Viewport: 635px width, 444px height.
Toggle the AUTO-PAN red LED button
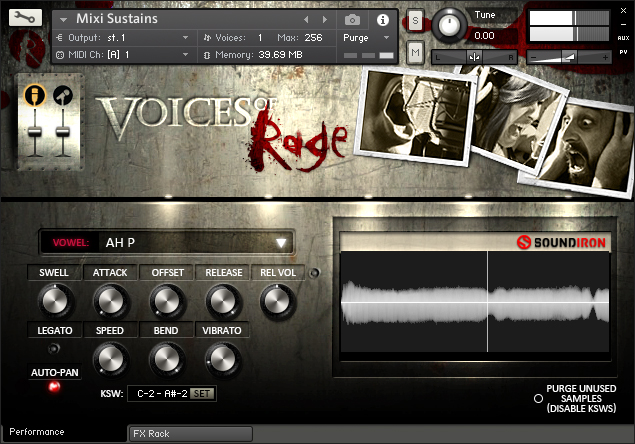(54, 386)
